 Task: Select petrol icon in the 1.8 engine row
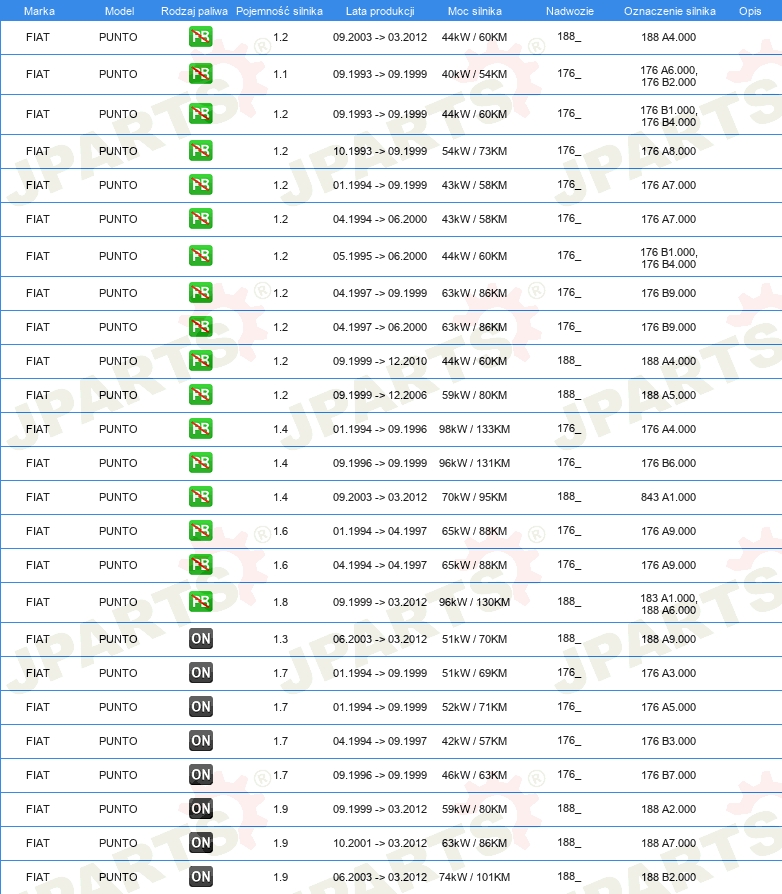201,602
